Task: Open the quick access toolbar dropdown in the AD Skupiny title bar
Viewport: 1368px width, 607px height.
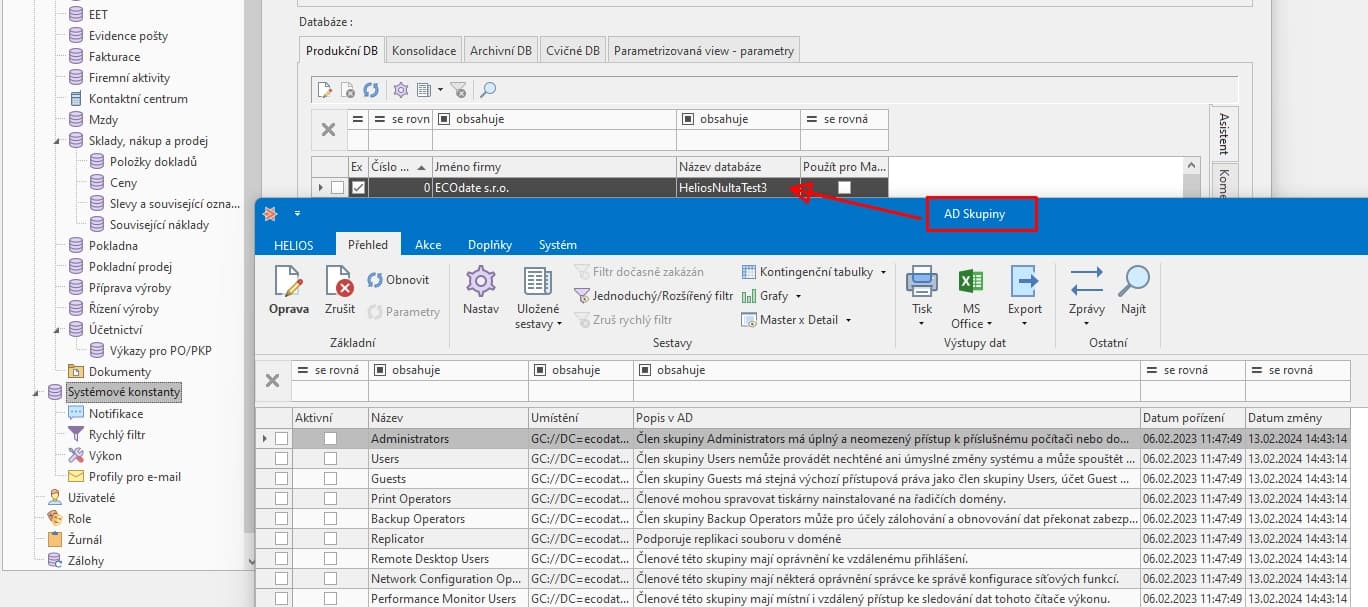Action: pos(297,214)
